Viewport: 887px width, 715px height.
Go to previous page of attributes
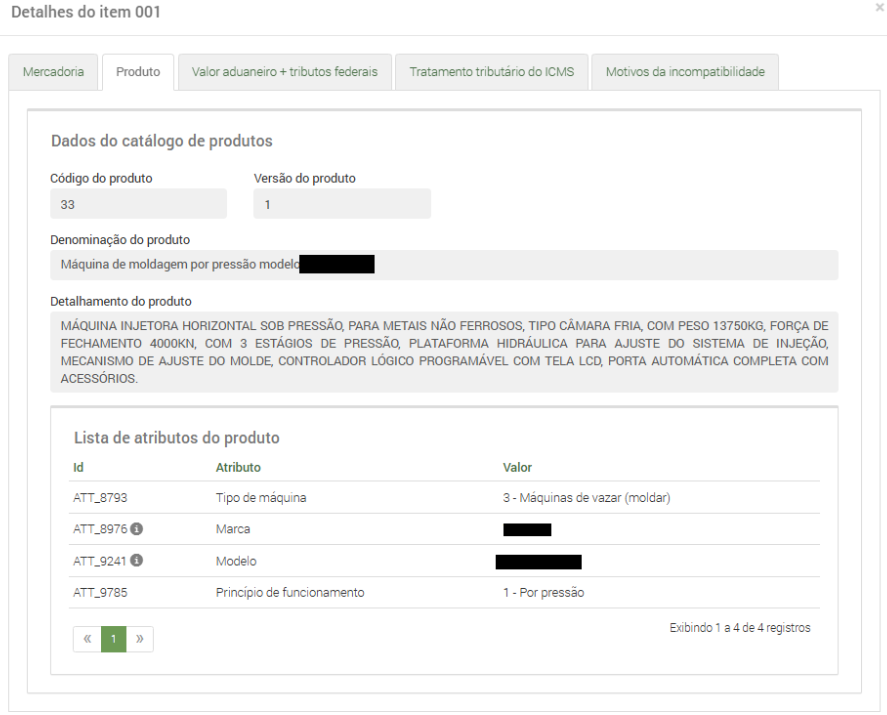coord(87,639)
